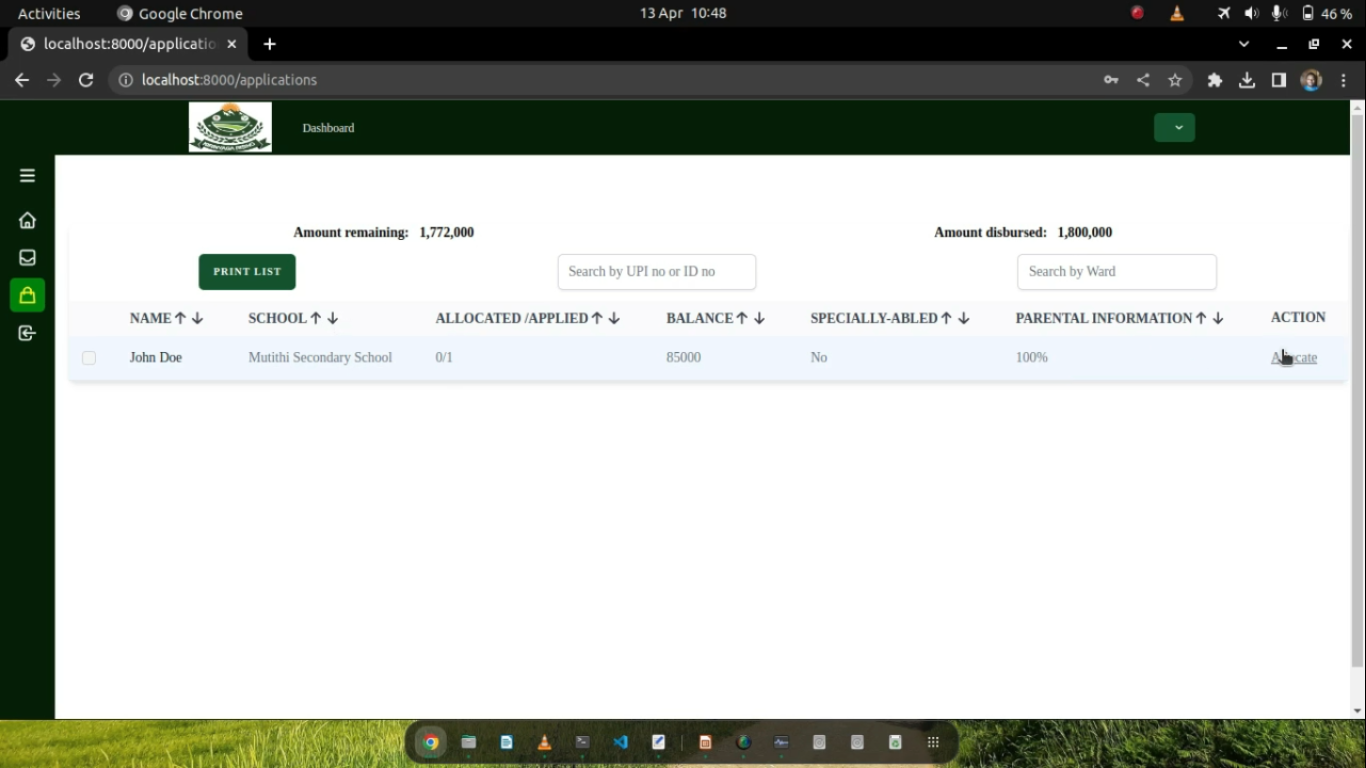Click the logout icon at the sidebar bottom
This screenshot has width=1366, height=768.
coord(27,333)
